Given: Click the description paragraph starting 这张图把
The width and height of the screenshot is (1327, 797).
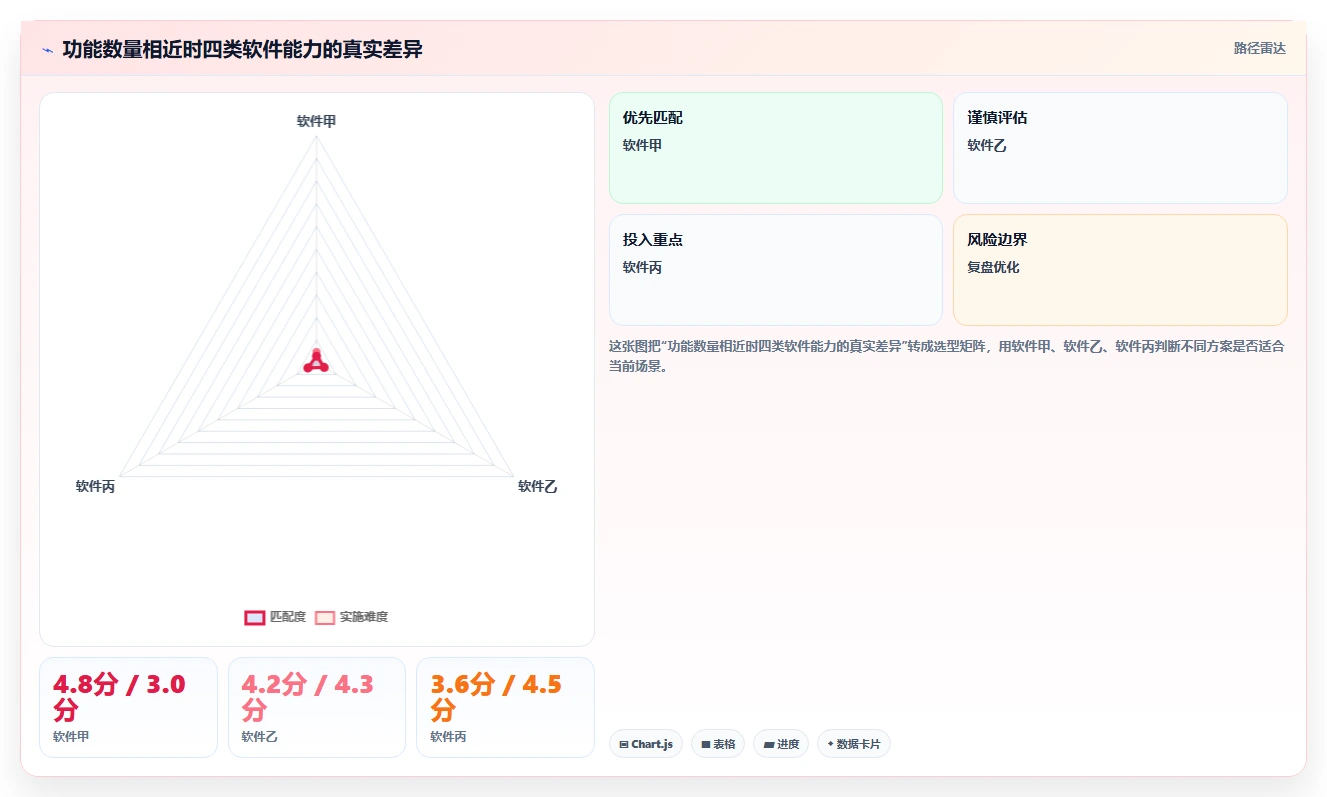Looking at the screenshot, I should coord(947,356).
